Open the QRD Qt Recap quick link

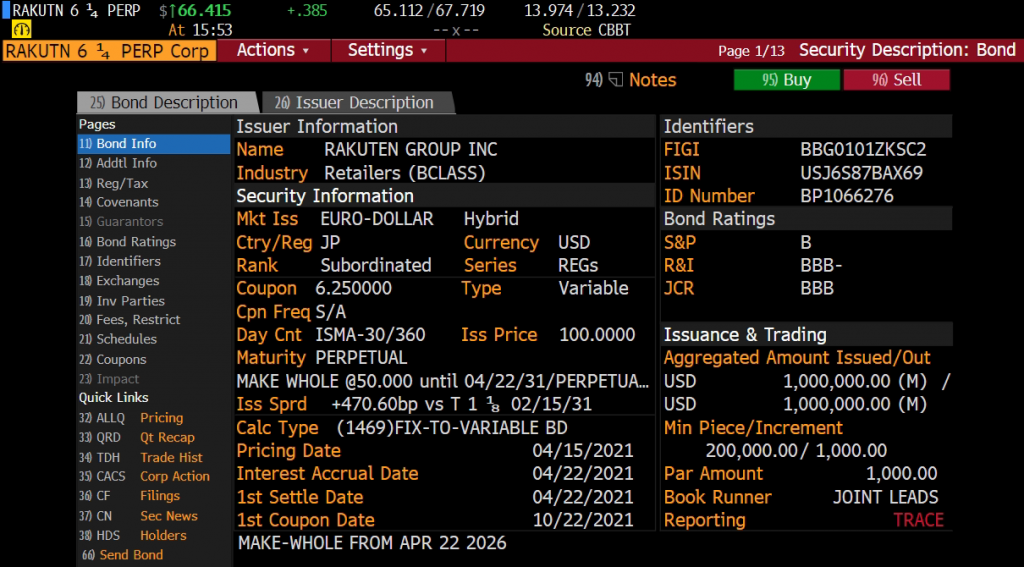[x=137, y=438]
